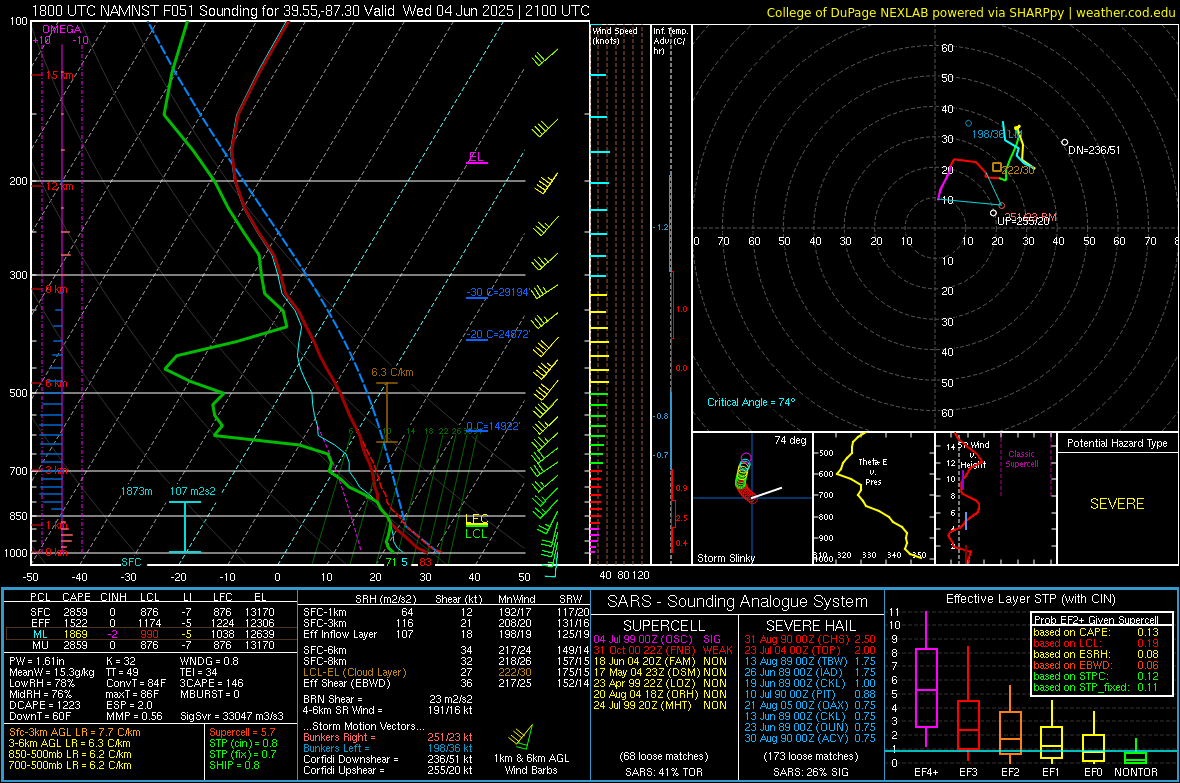Click the 'MBURST = 0' value
1180x783 pixels.
(x=209, y=694)
